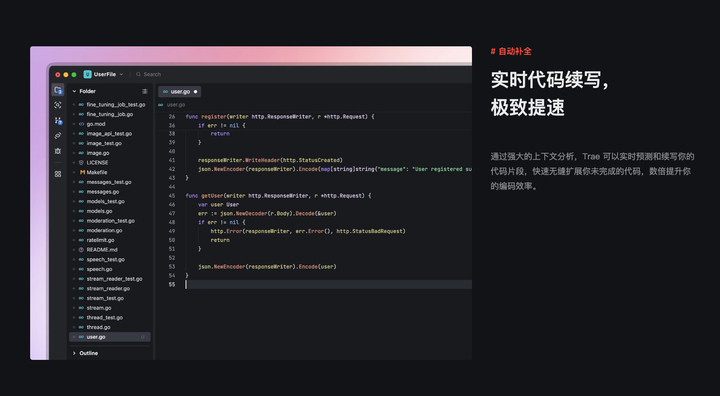Open the UserFile project dropdown chevron
This screenshot has height=396, width=720.
(121, 74)
